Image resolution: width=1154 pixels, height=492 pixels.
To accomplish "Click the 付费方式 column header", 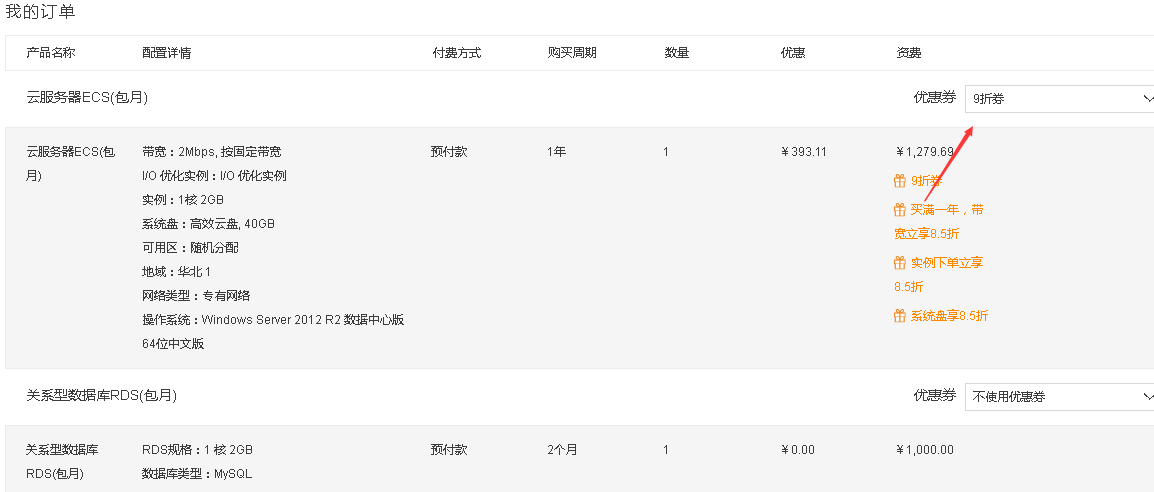I will 456,53.
